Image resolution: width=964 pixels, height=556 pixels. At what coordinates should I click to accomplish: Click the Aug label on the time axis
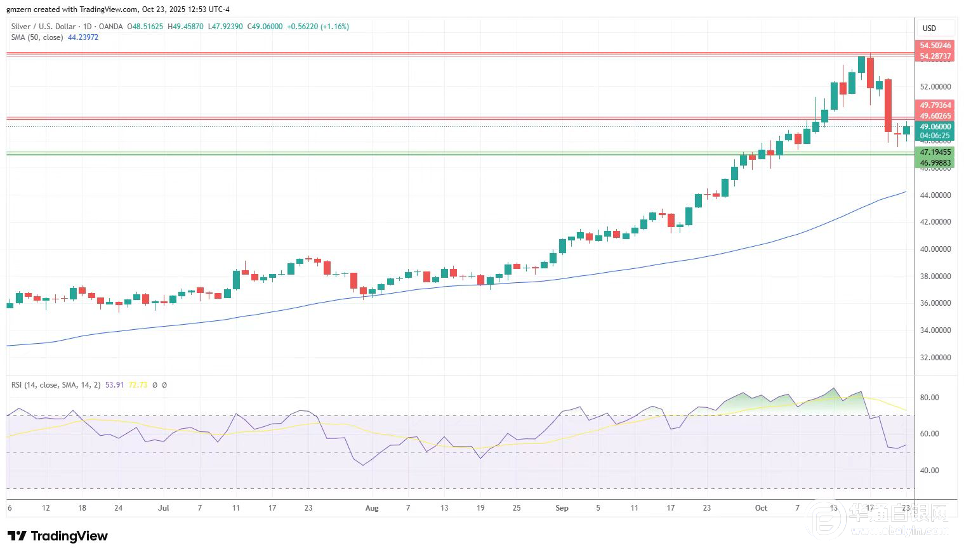371,508
